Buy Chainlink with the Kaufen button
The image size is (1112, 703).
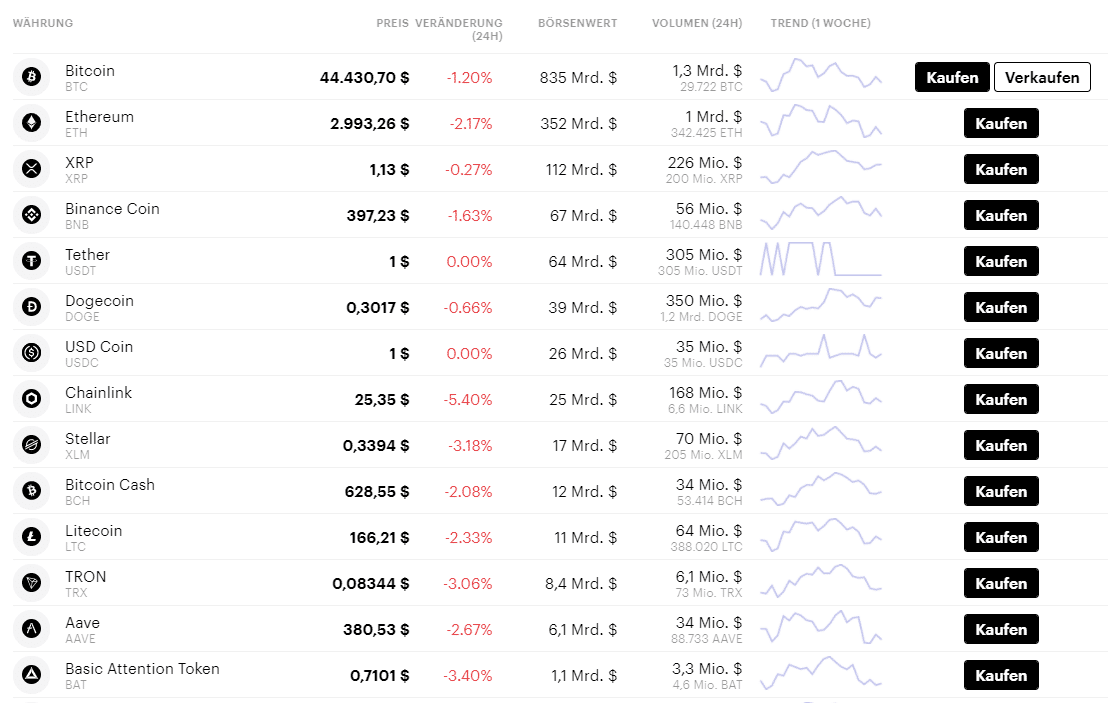pos(1001,399)
